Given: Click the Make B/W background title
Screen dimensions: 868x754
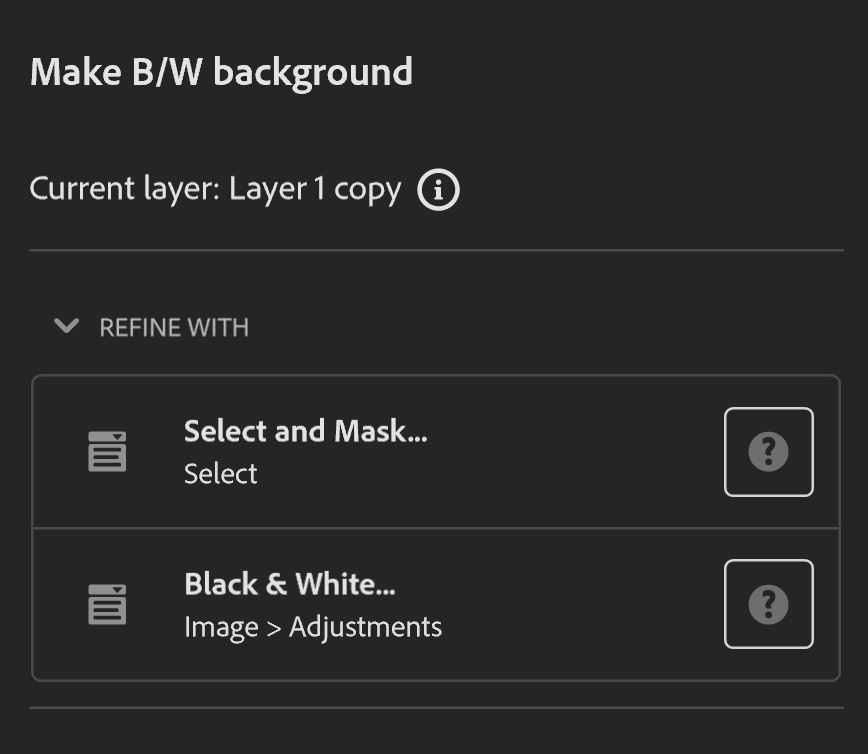Looking at the screenshot, I should click(x=221, y=73).
